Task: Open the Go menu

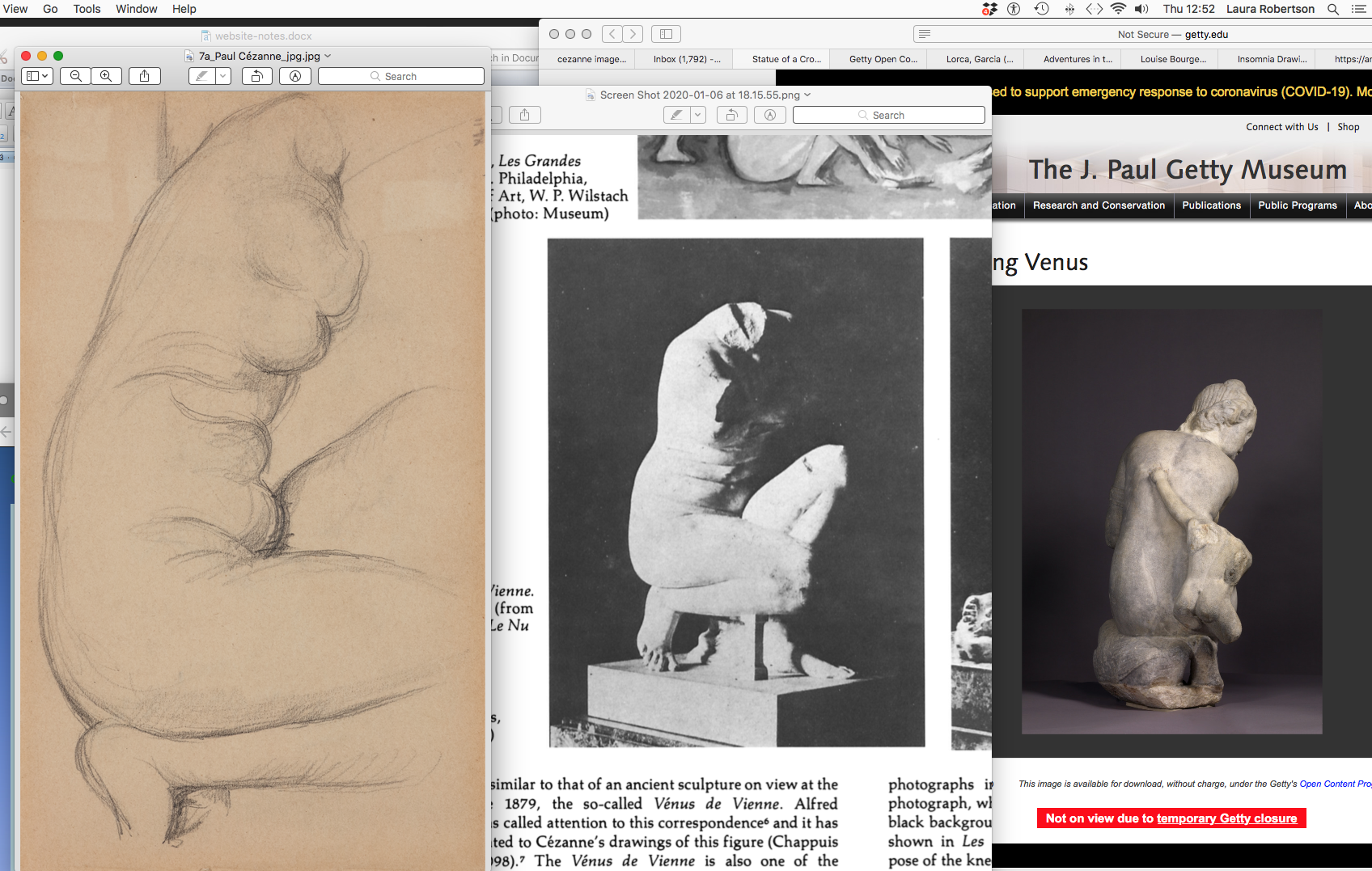Action: click(x=50, y=9)
